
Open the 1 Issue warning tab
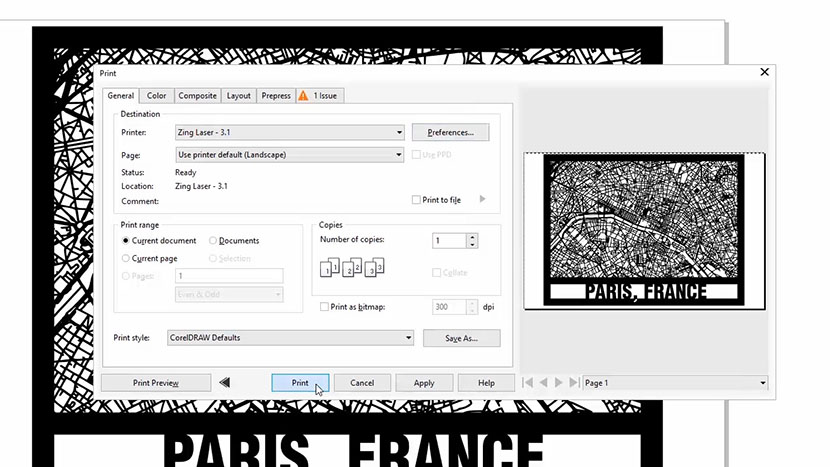click(320, 96)
